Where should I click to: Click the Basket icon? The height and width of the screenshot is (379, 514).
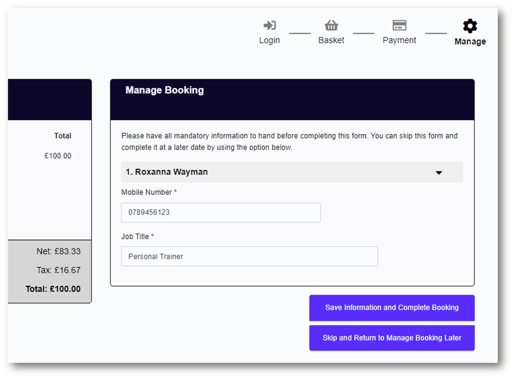tap(331, 25)
